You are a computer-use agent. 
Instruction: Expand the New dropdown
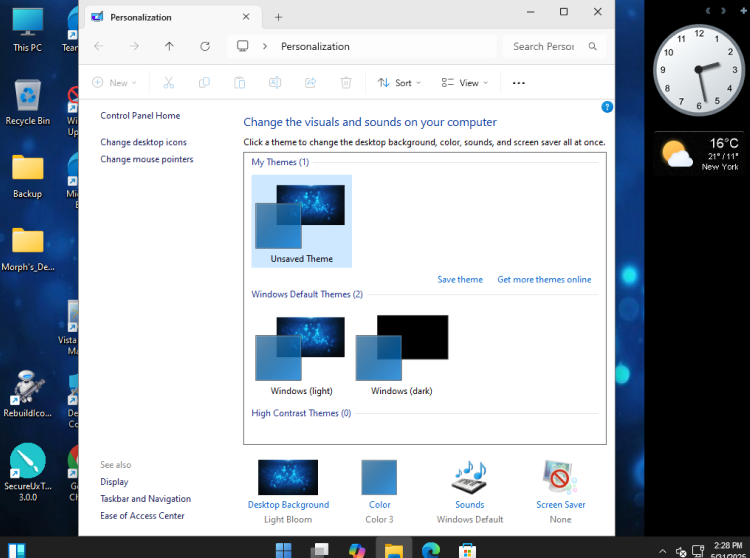114,83
